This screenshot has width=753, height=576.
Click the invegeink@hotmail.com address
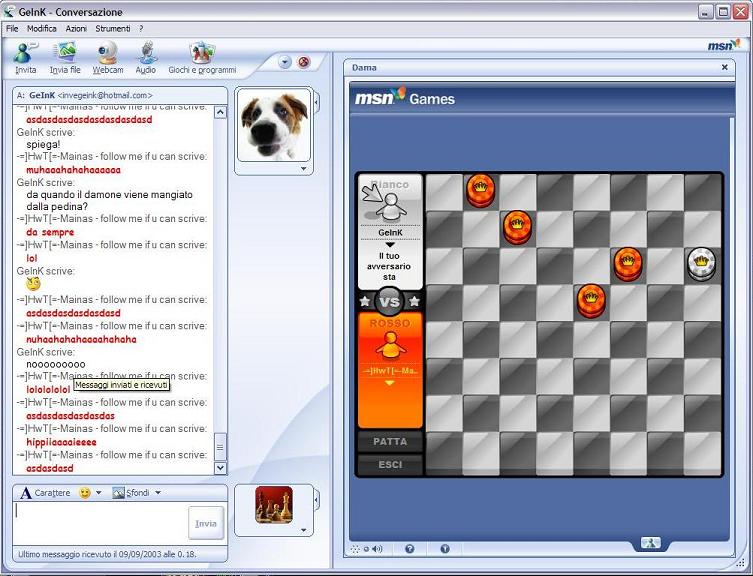(x=105, y=95)
